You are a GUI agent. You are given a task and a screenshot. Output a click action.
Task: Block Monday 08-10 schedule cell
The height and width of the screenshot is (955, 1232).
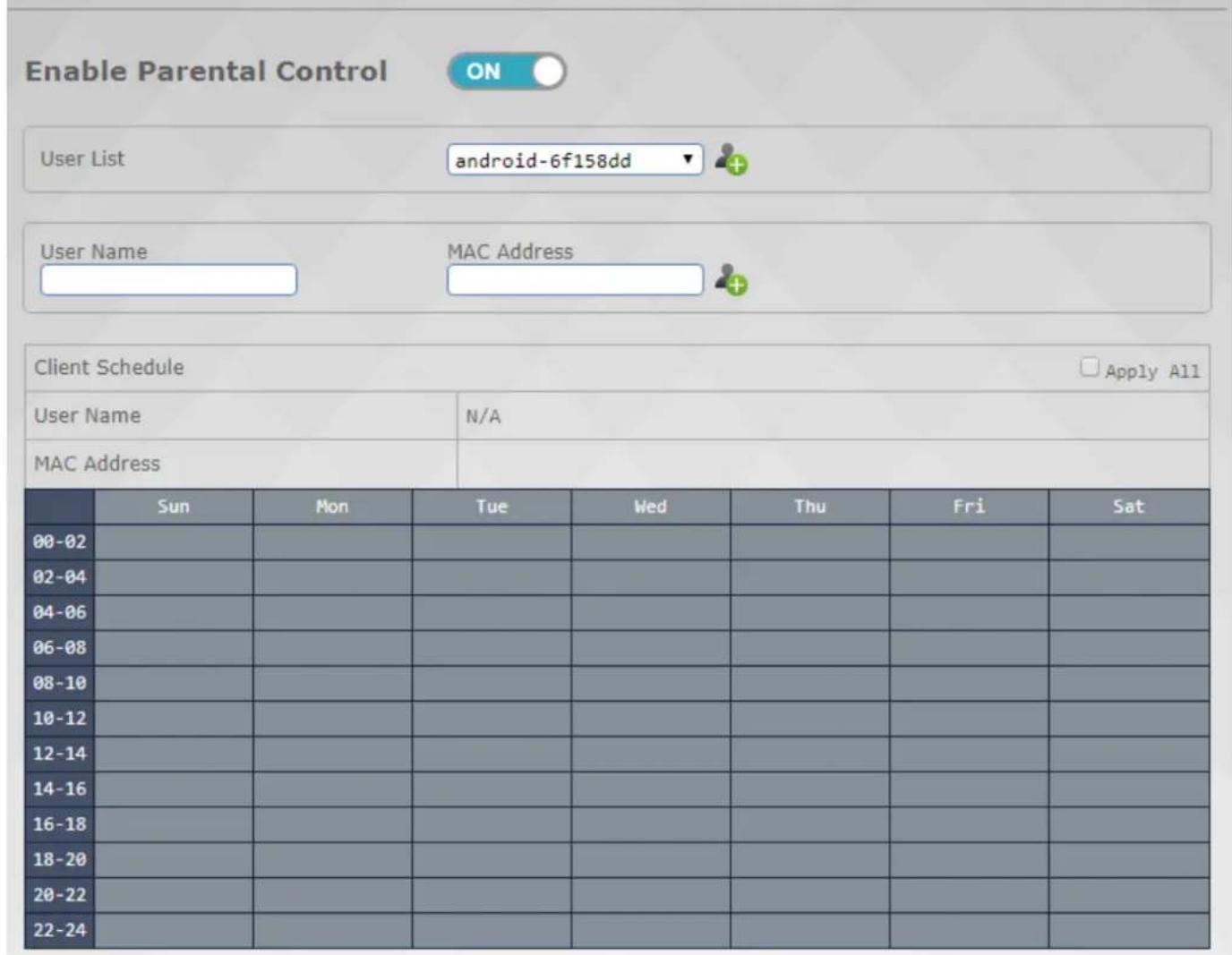click(x=332, y=684)
